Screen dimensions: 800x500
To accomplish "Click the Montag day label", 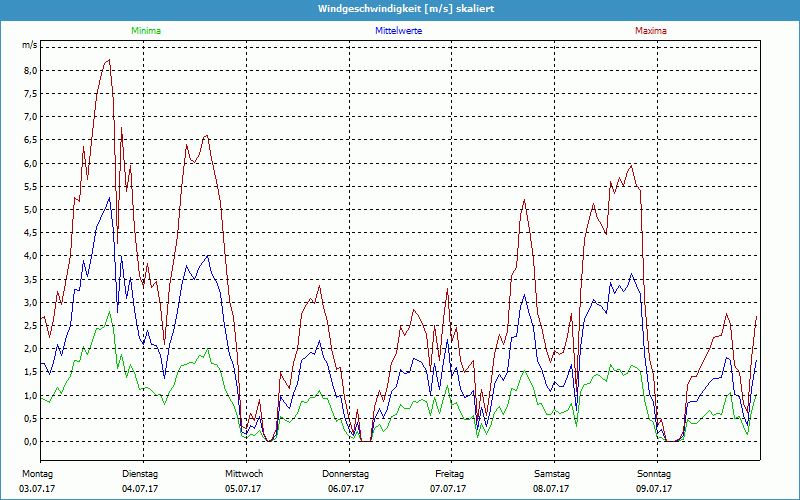I will click(x=37, y=474).
